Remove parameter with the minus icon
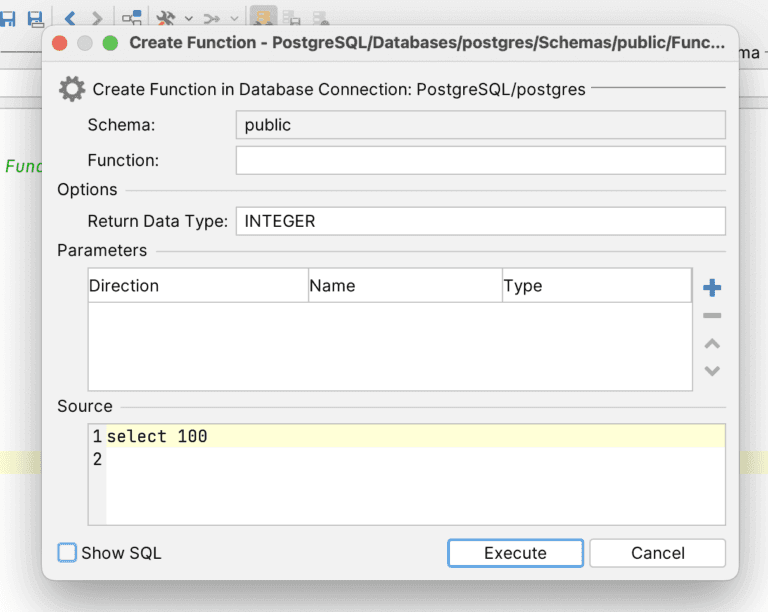768x612 pixels. coord(712,316)
